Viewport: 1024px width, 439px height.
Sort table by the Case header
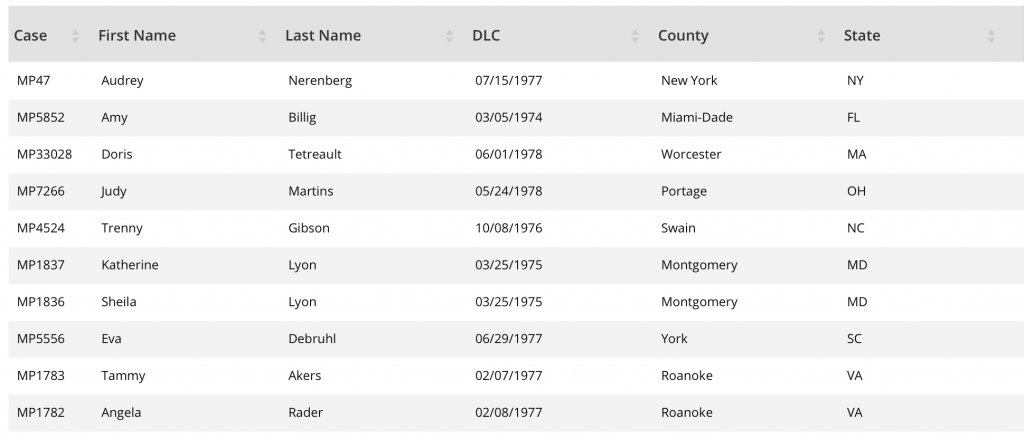pyautogui.click(x=31, y=36)
